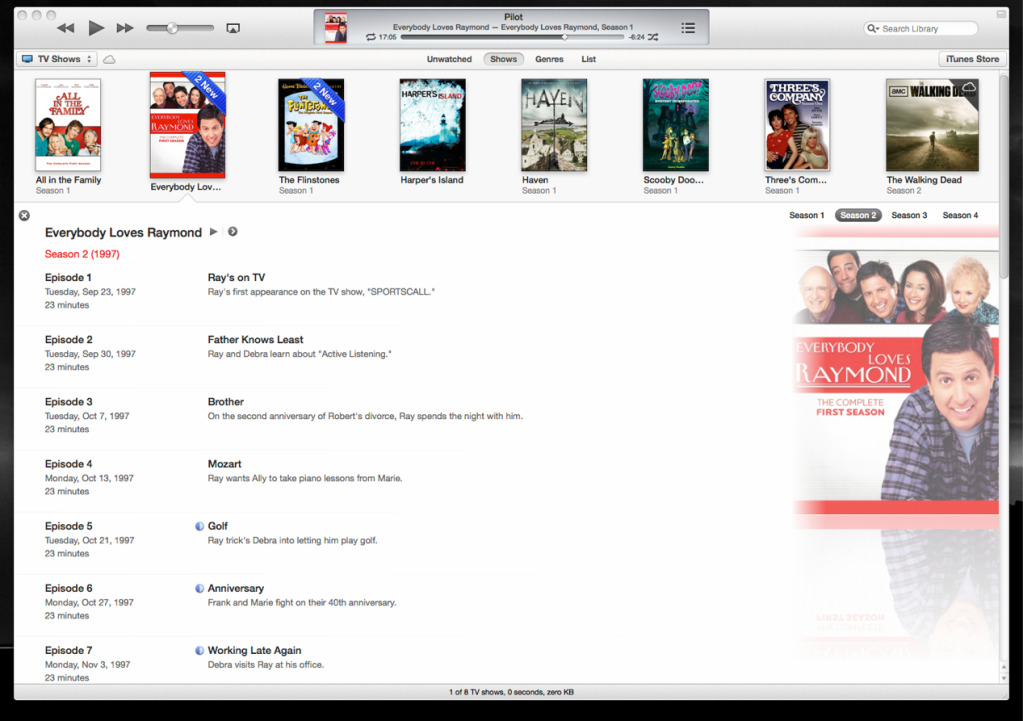Click Episode 4 label
The image size is (1023, 721).
point(69,464)
